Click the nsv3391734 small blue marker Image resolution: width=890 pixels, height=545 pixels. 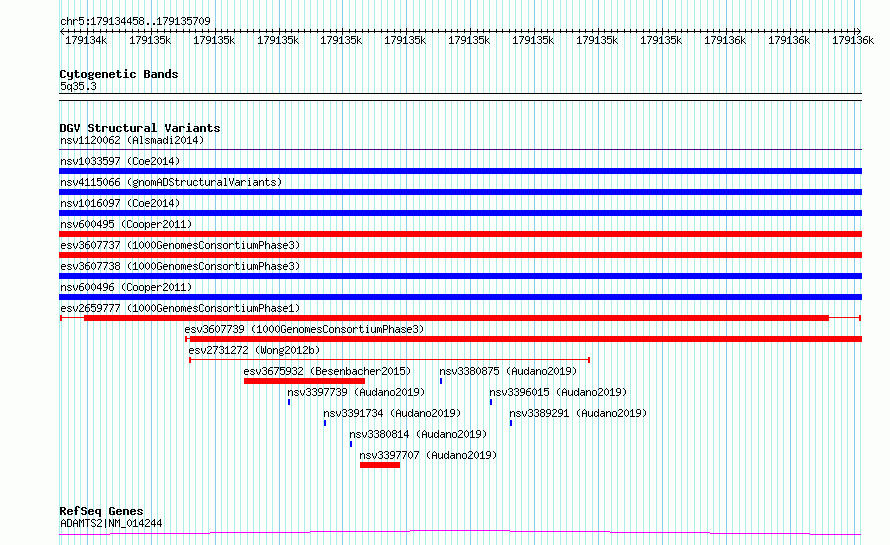325,423
